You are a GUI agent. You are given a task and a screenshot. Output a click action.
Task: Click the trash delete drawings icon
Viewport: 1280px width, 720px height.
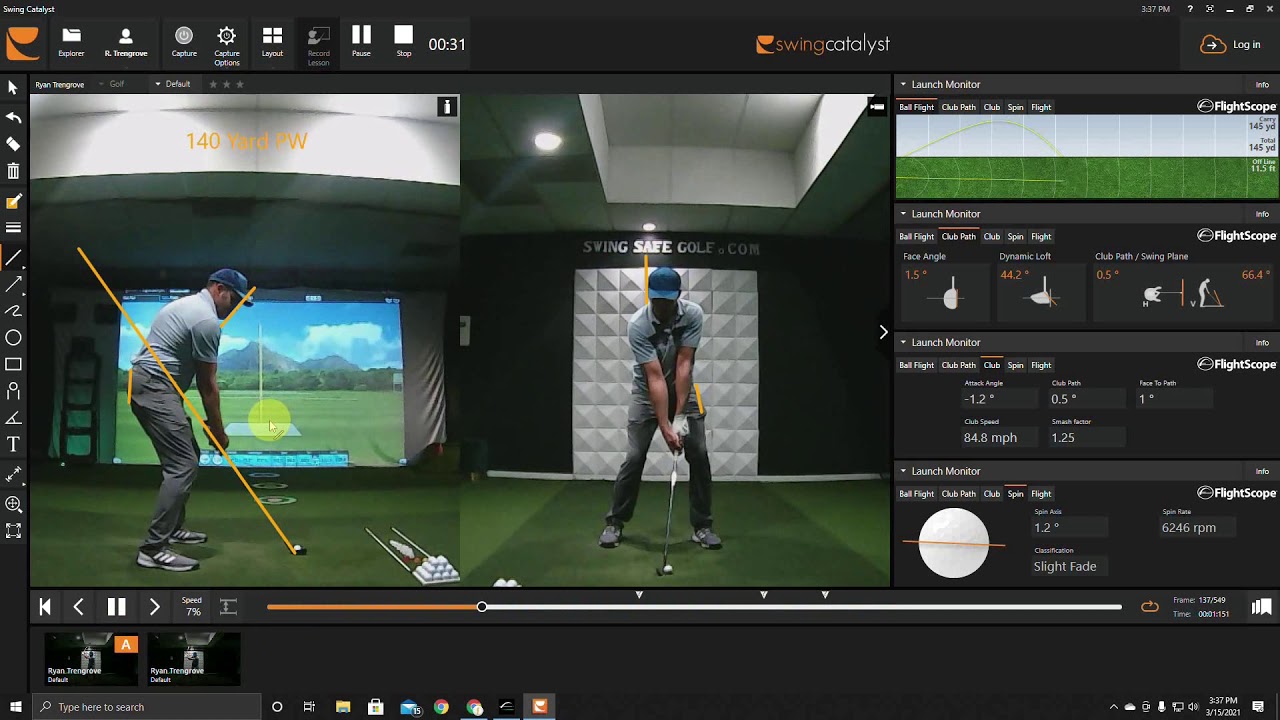coord(13,172)
